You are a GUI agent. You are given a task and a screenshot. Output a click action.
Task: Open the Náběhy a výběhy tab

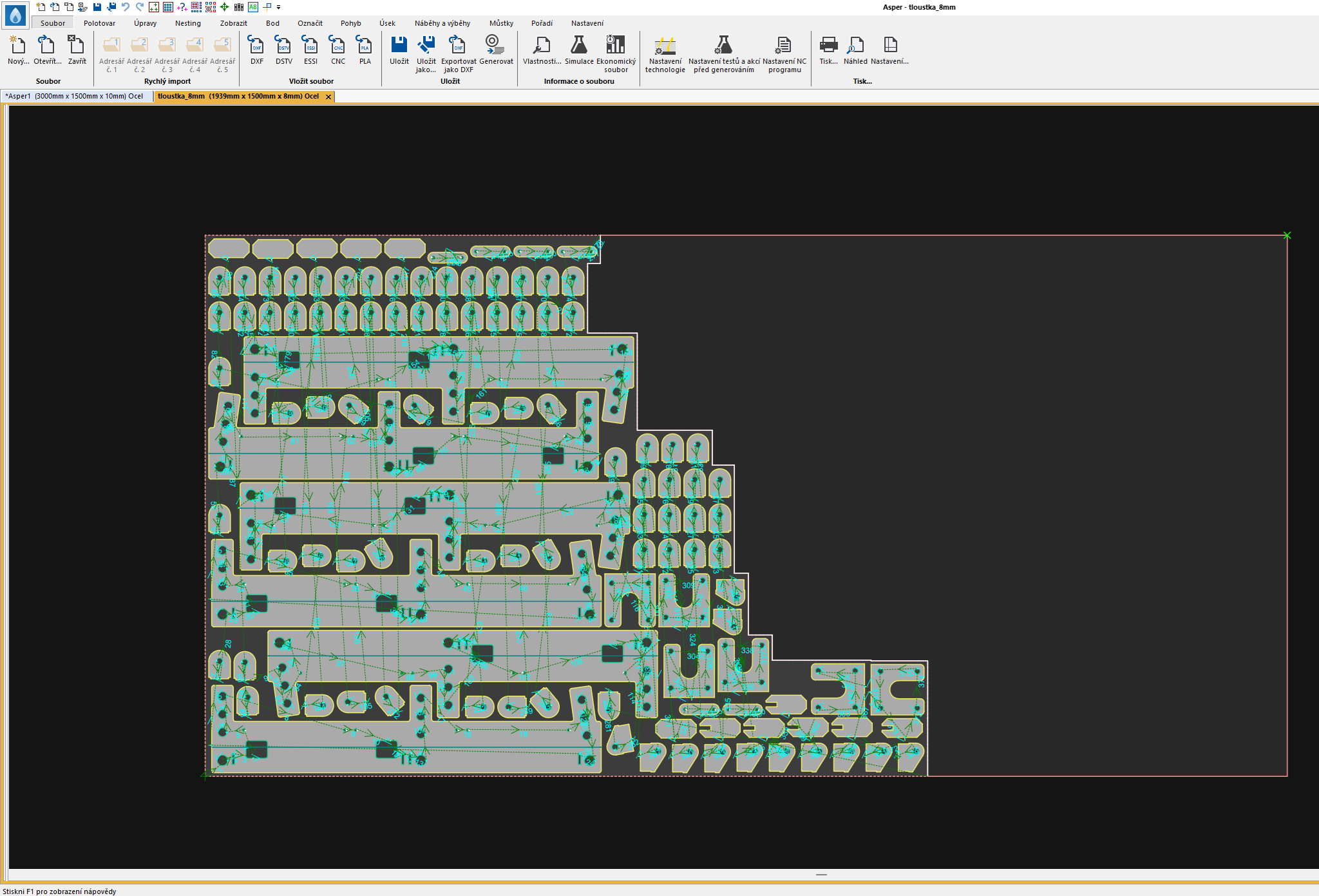442,23
